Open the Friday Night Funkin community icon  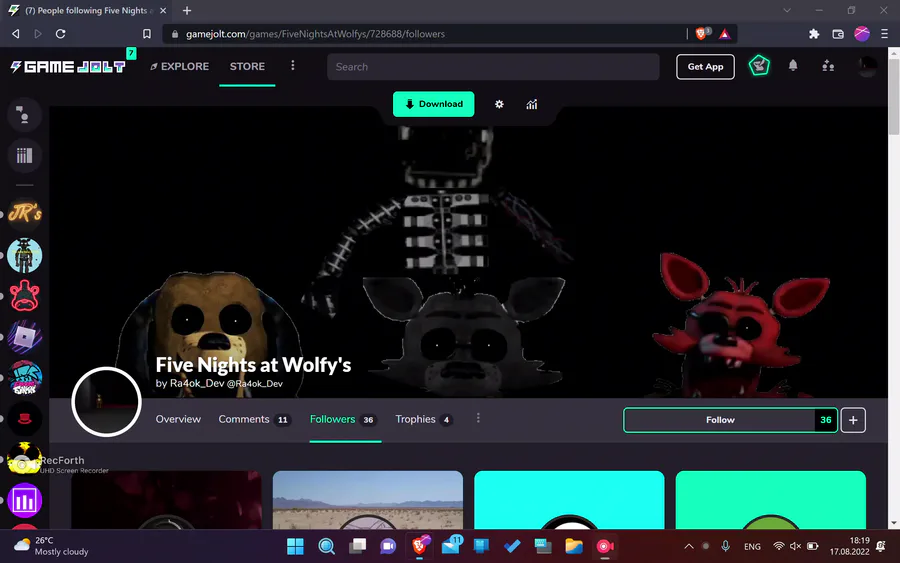(x=24, y=378)
